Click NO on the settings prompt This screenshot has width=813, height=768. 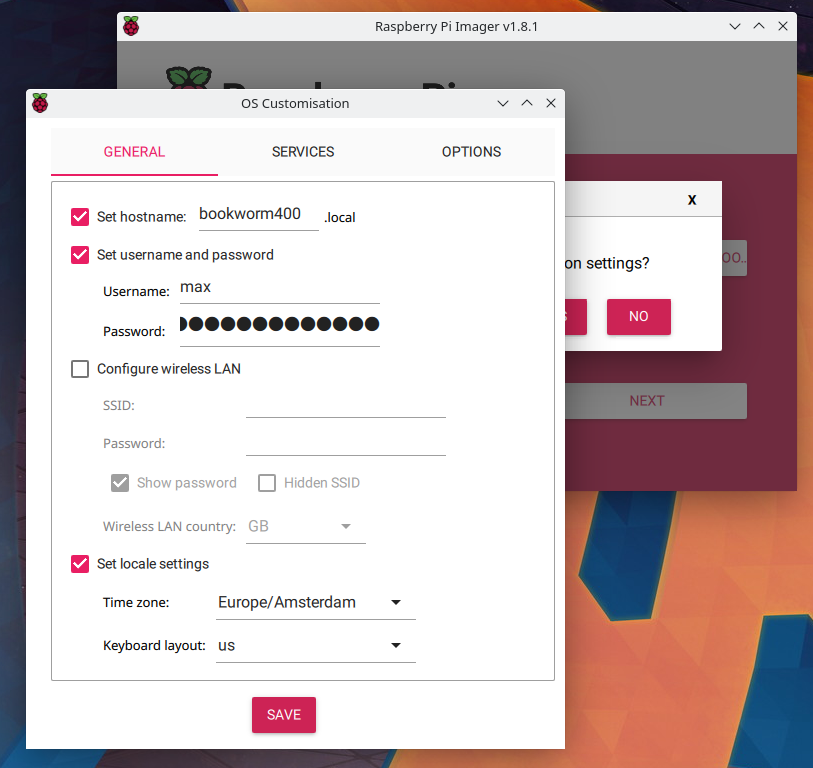point(638,317)
